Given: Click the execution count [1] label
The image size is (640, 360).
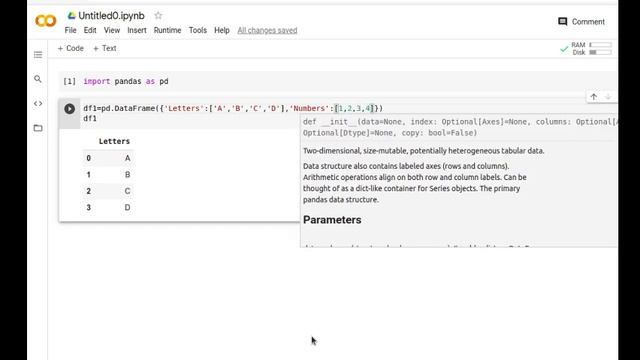Looking at the screenshot, I should click(69, 81).
